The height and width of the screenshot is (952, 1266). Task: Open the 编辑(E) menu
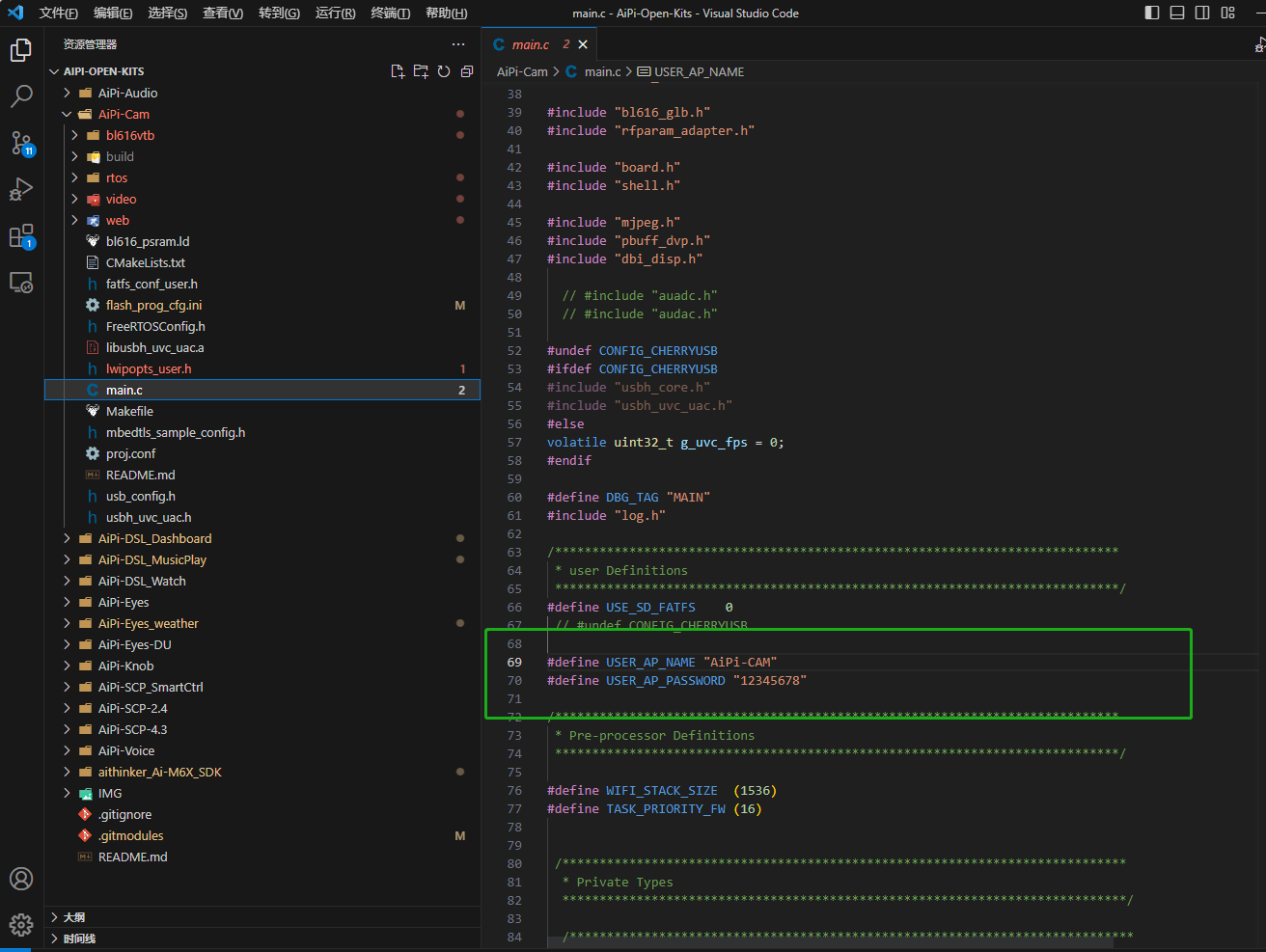point(113,13)
